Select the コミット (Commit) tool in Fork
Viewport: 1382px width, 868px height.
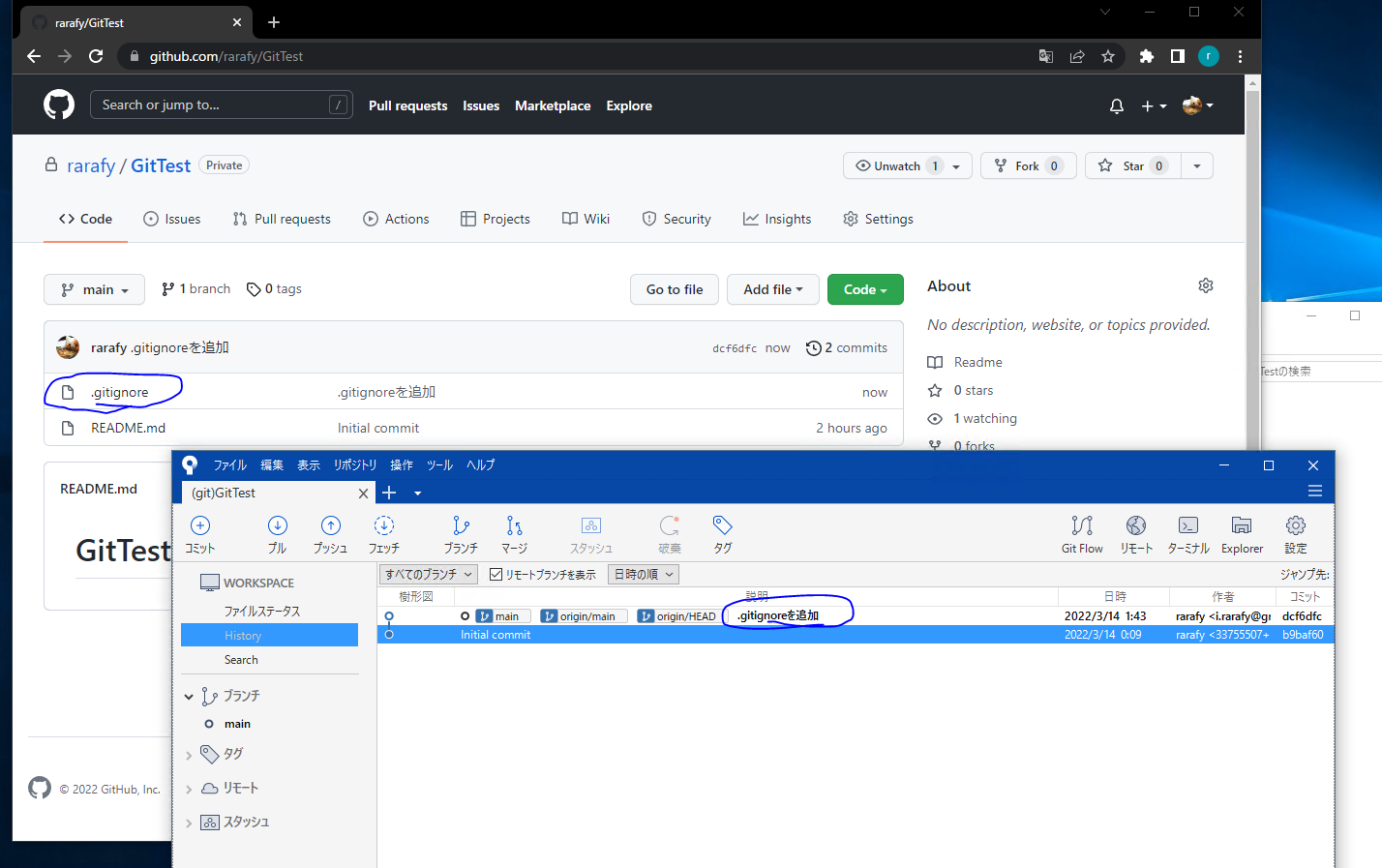point(199,532)
